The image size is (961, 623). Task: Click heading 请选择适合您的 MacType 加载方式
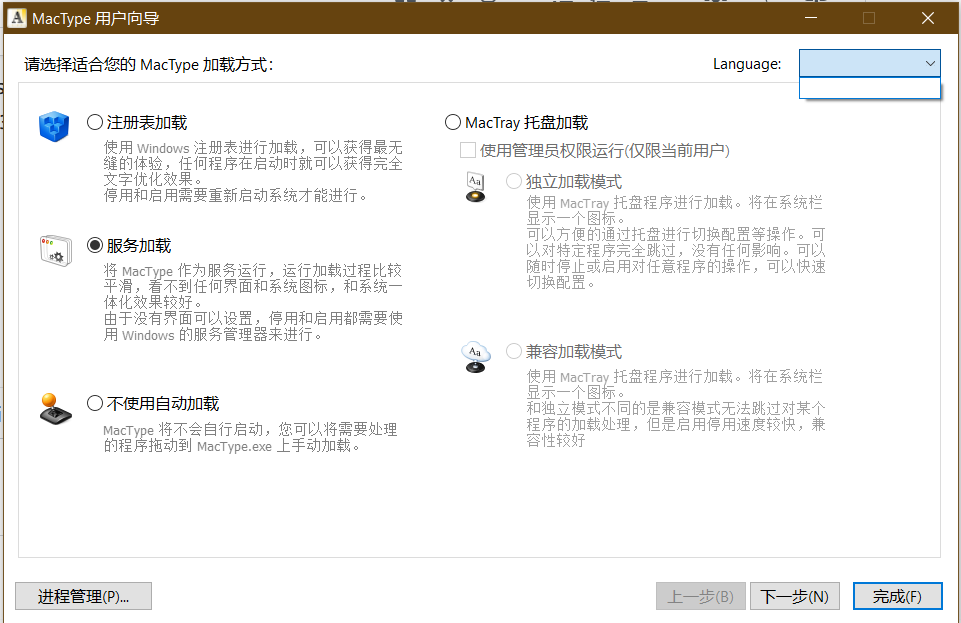coord(148,64)
